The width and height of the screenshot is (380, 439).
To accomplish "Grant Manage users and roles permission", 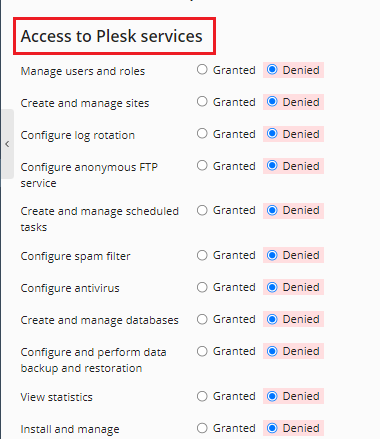I will [202, 70].
